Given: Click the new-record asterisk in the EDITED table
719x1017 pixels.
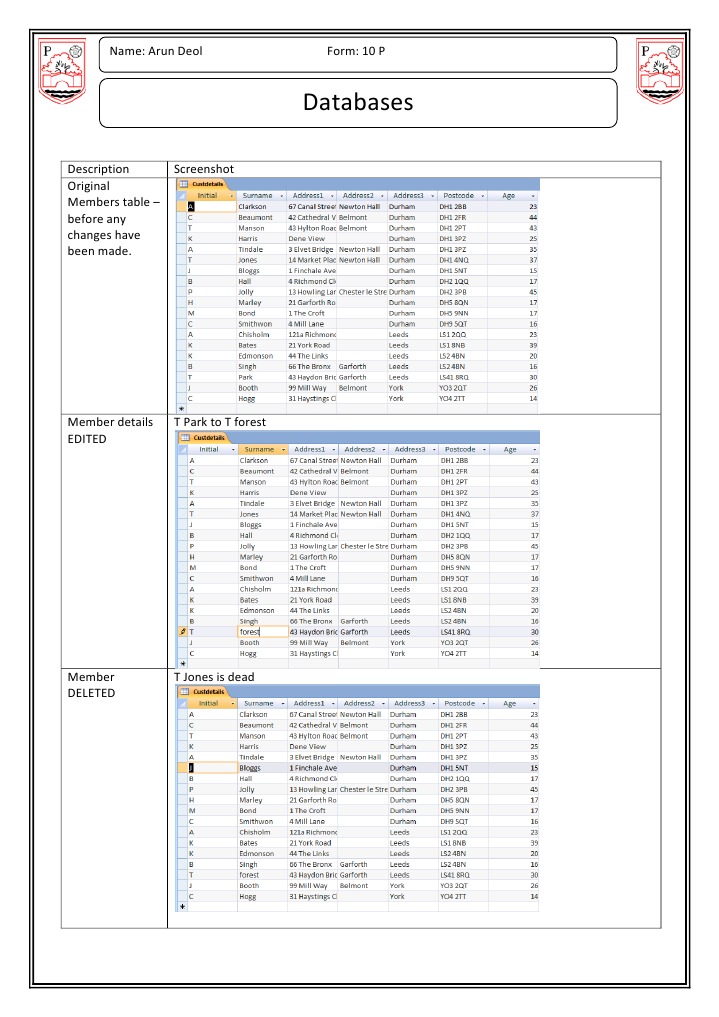Looking at the screenshot, I should click(x=183, y=664).
